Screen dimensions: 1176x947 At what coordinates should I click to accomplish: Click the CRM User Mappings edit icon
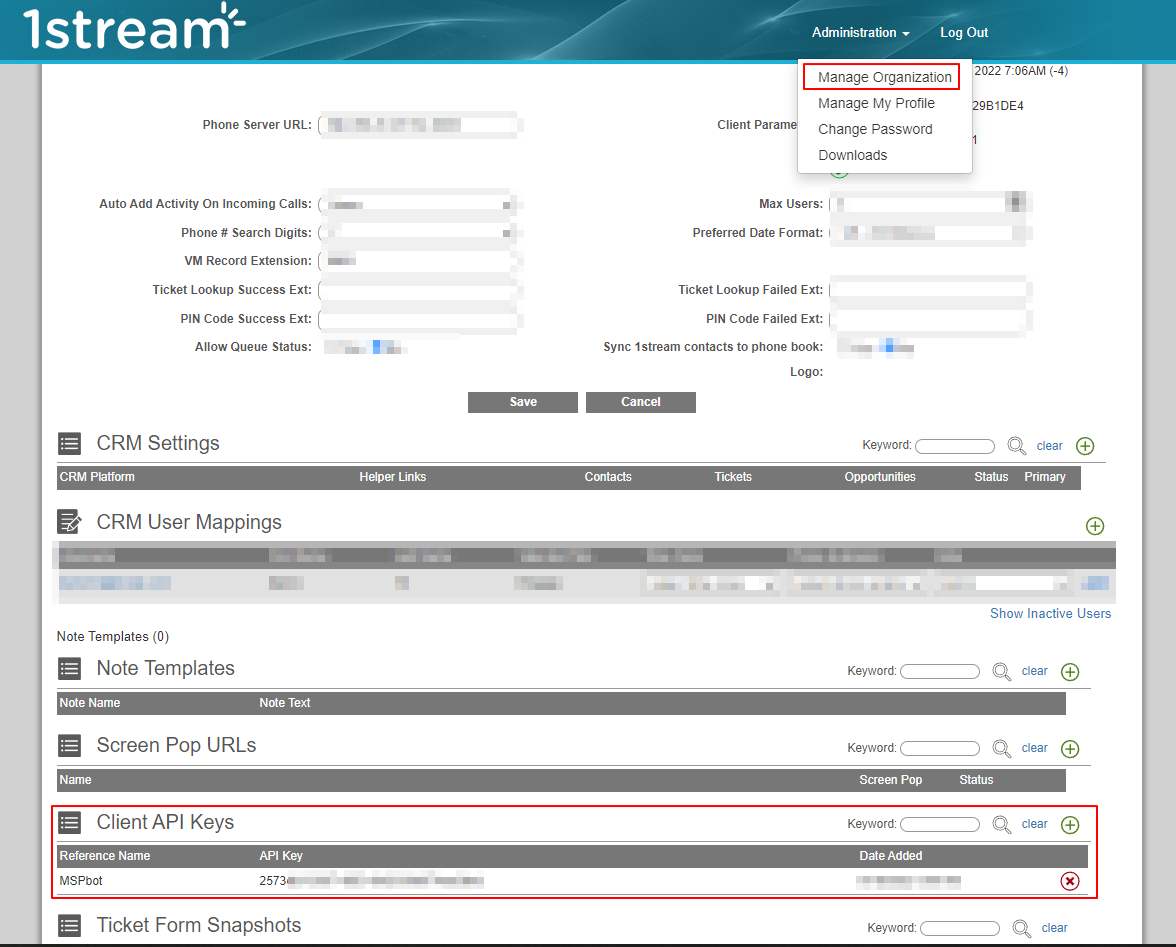69,521
